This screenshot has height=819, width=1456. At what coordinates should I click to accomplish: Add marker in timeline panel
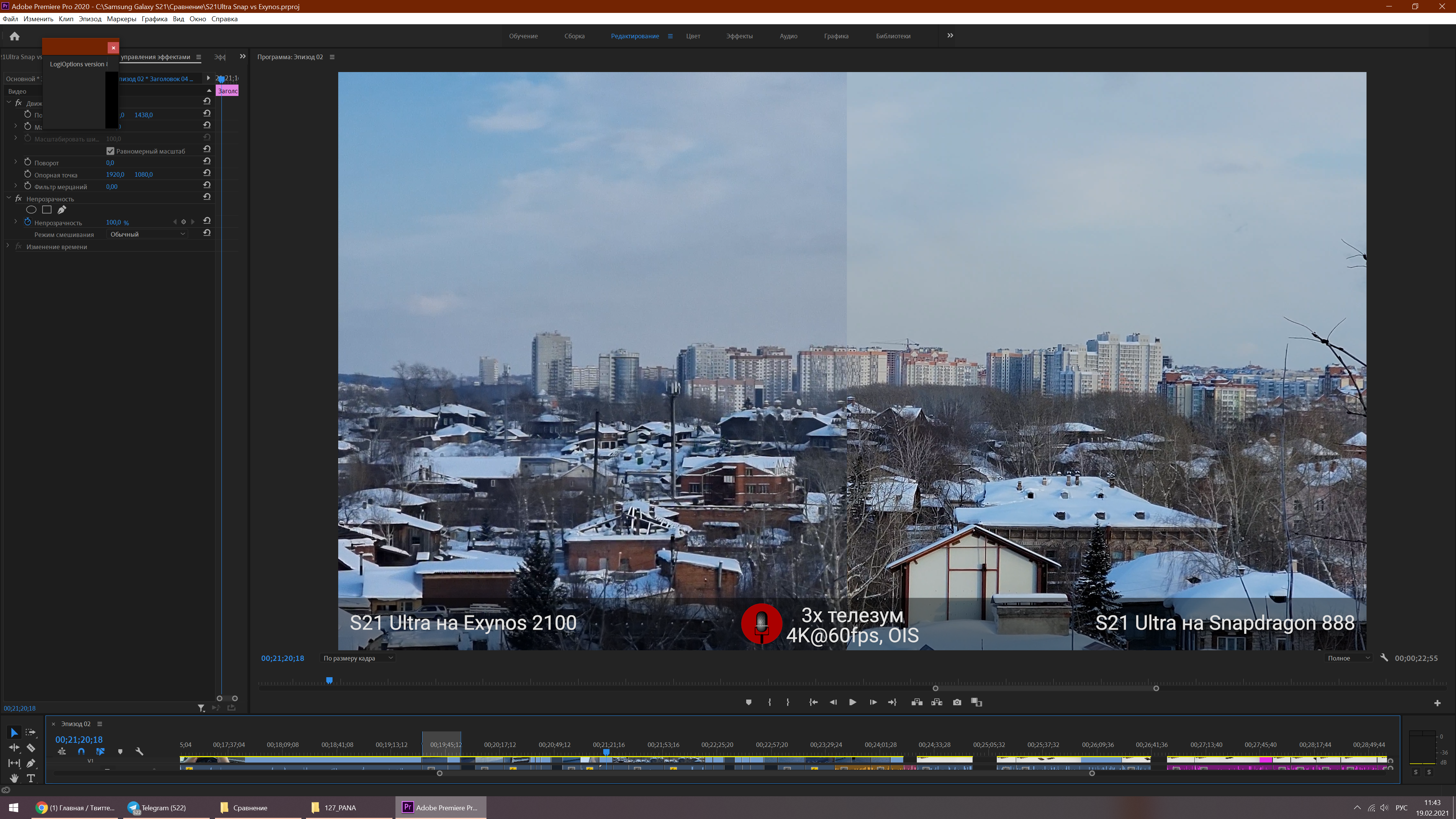120,752
